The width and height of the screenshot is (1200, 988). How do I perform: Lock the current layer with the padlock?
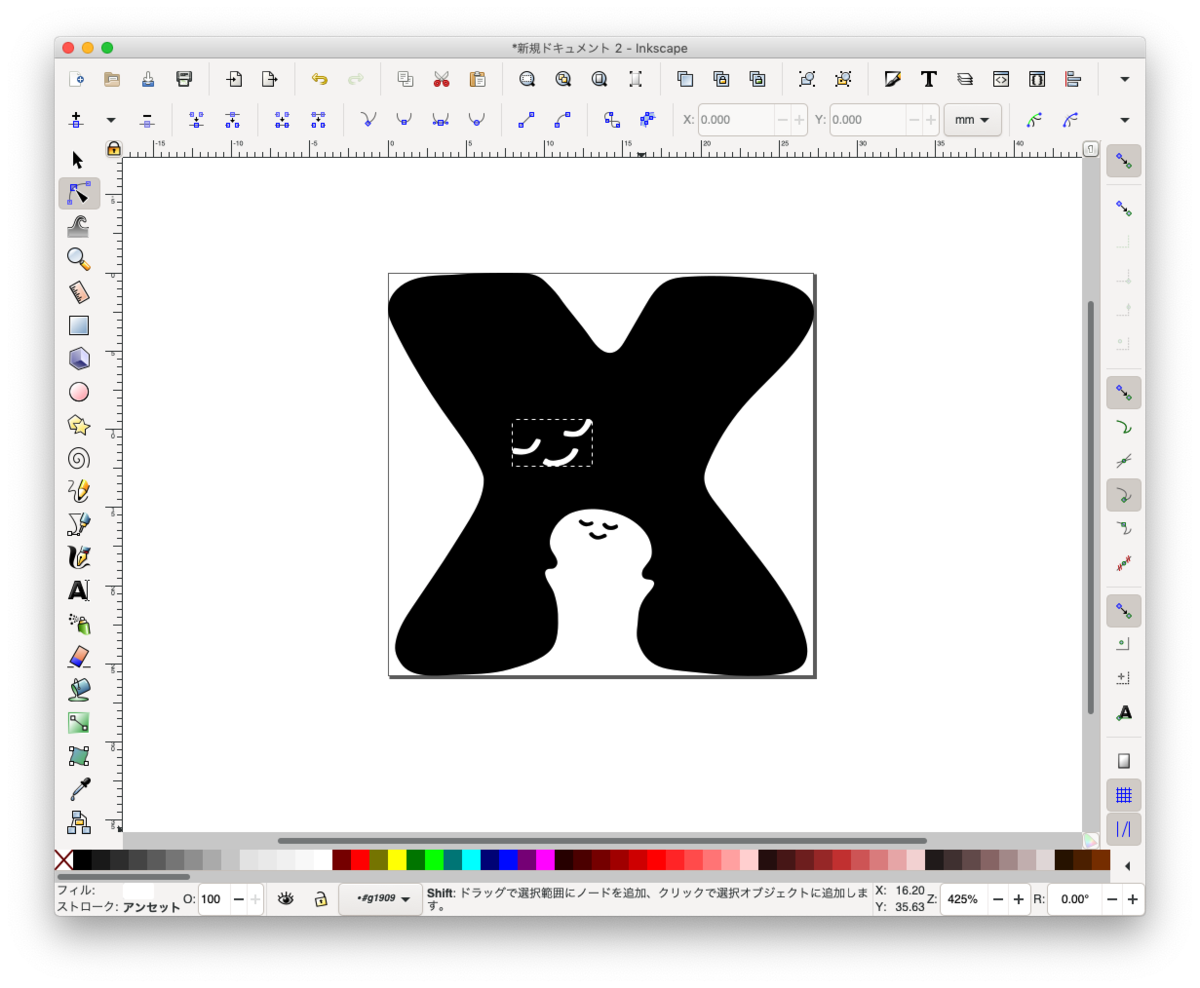click(x=320, y=899)
